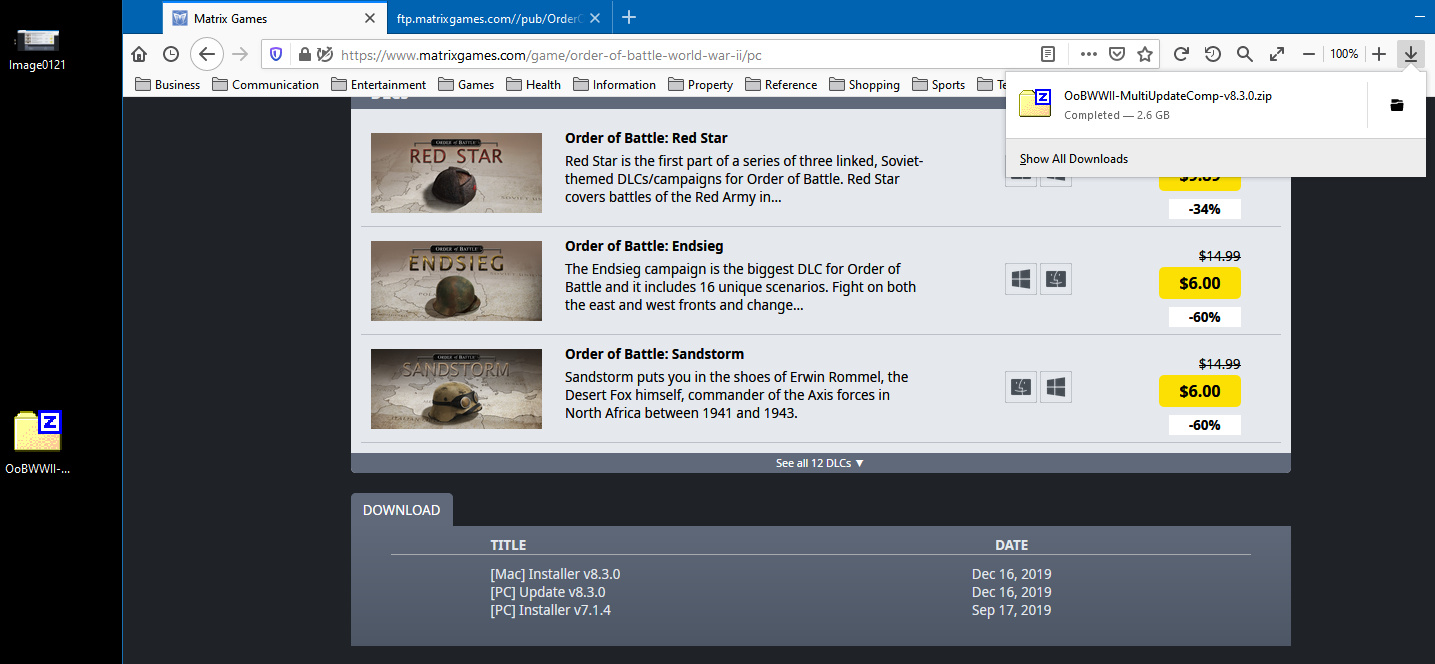Show All Downloads in the panel
Screen dimensions: 1435x664
[x=1073, y=159]
